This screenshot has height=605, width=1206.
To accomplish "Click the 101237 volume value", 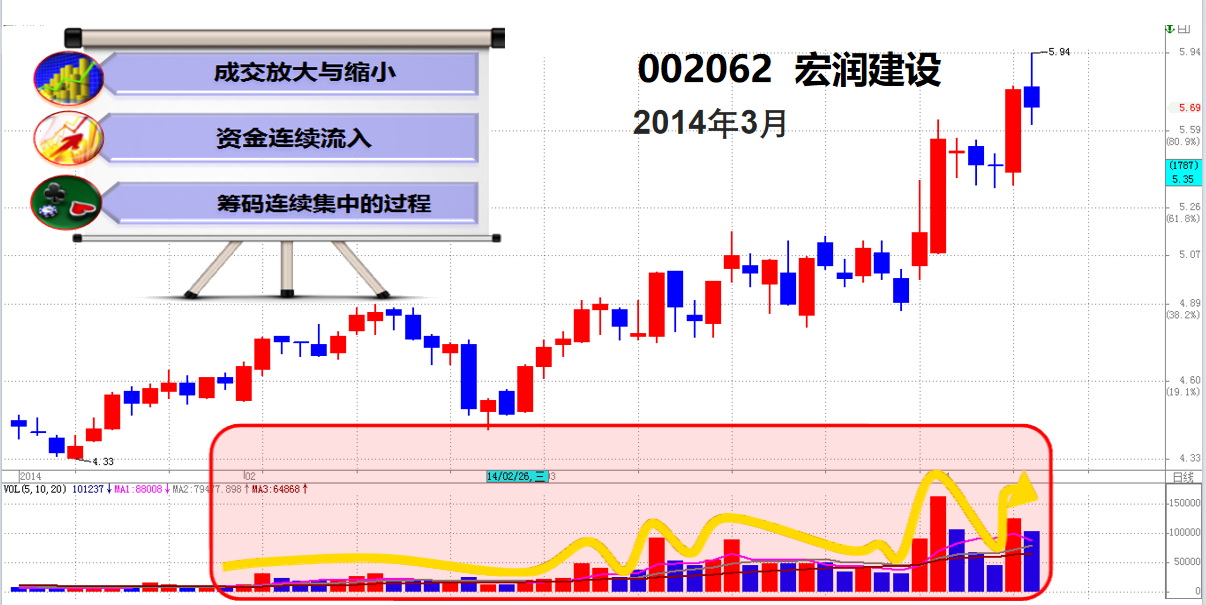I will pos(88,490).
